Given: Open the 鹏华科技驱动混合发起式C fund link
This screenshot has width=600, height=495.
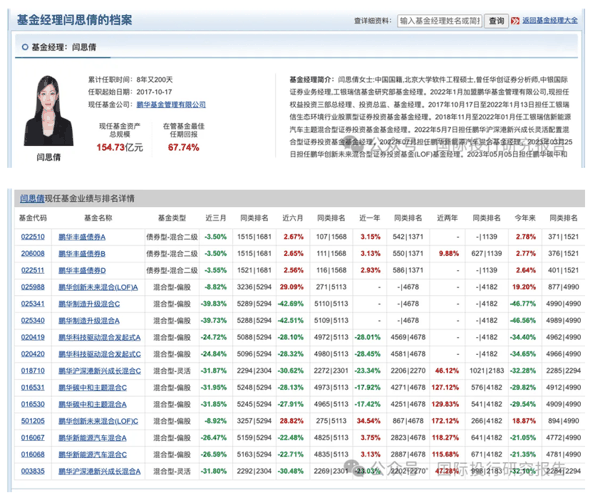Looking at the screenshot, I should 99,354.
